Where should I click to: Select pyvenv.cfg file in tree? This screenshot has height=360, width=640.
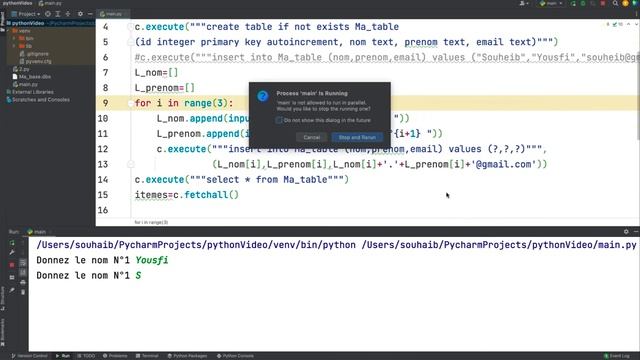[x=37, y=61]
